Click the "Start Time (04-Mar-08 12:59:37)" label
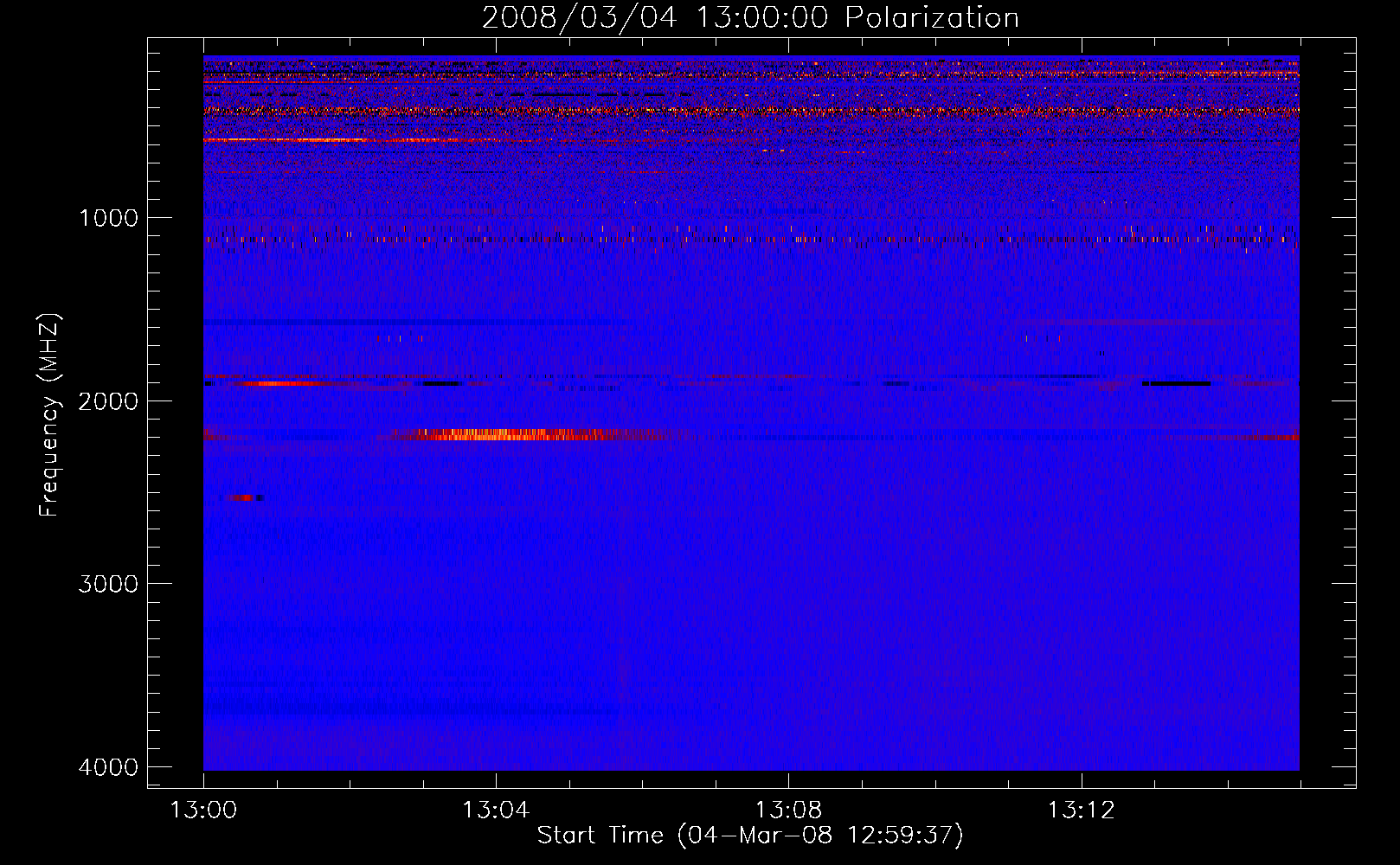 pyautogui.click(x=750, y=835)
